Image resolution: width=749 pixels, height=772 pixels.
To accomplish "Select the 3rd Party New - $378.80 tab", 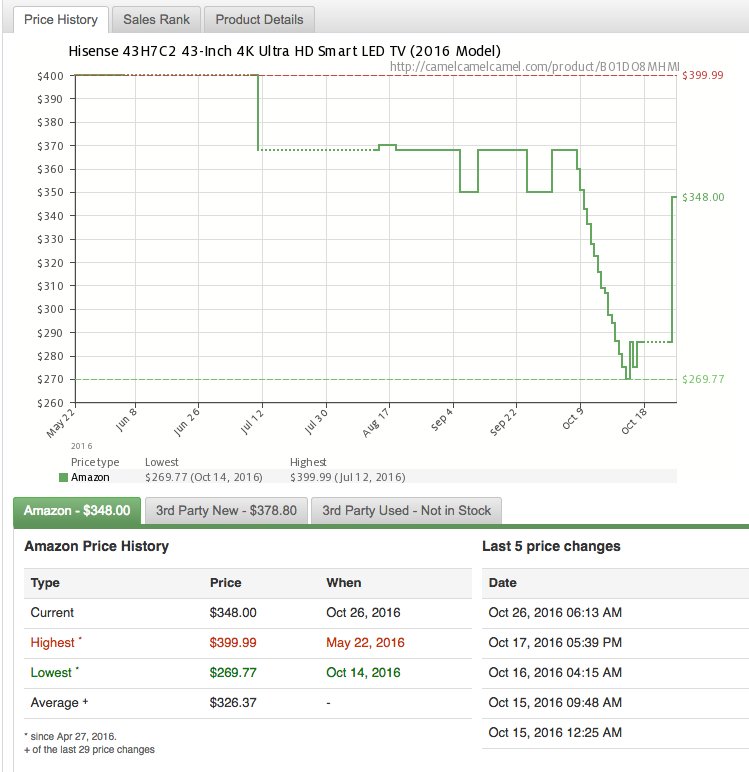I will pyautogui.click(x=226, y=511).
